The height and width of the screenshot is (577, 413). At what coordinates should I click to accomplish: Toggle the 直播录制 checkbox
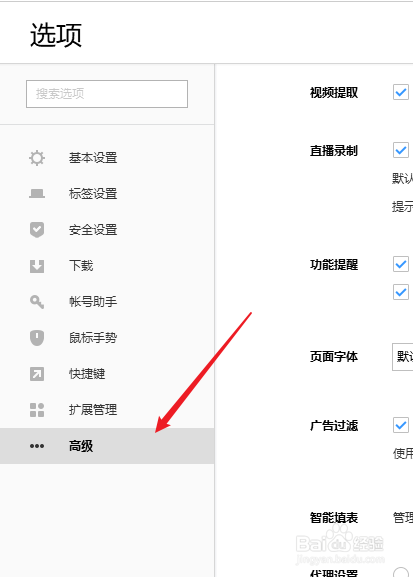click(x=400, y=150)
